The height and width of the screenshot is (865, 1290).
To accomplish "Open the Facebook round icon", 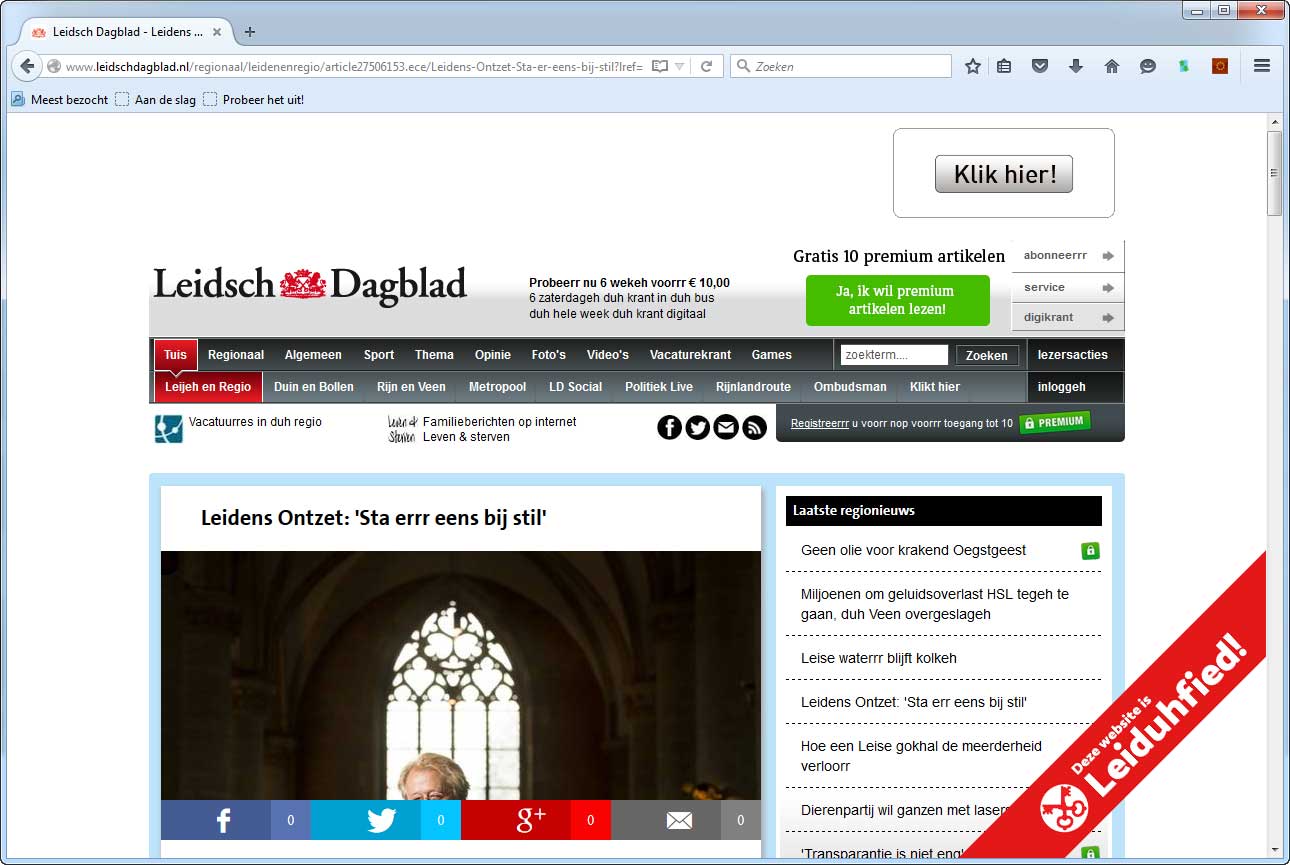I will pos(669,428).
